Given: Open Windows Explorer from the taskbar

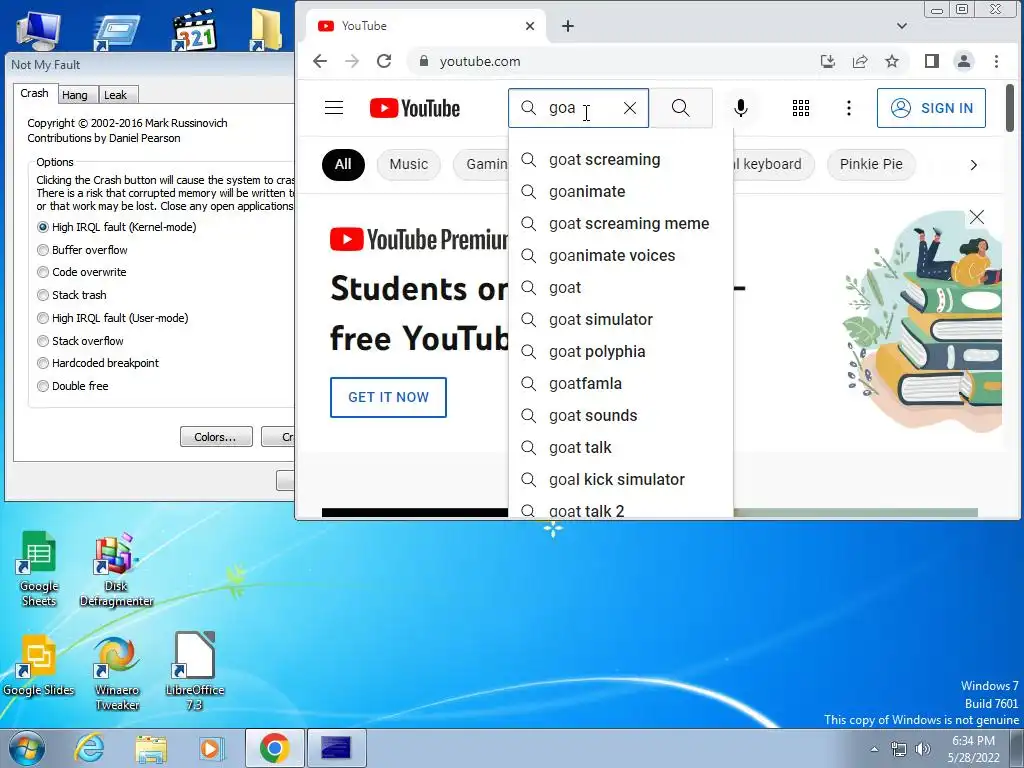Looking at the screenshot, I should coord(151,748).
